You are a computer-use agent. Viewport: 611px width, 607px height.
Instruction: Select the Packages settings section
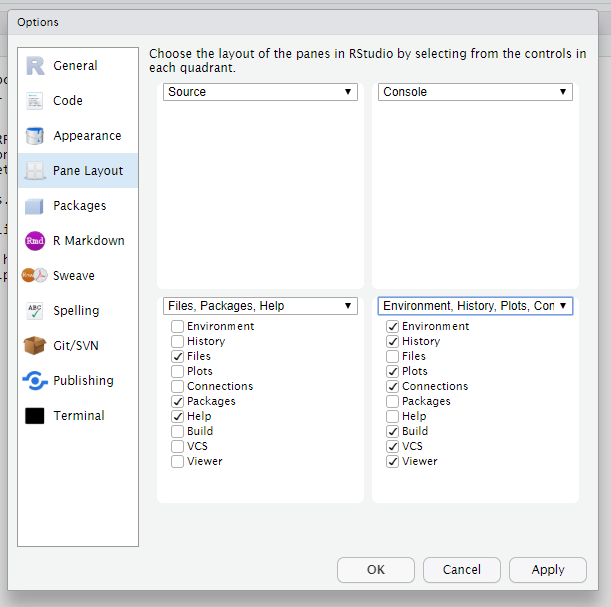tap(78, 206)
